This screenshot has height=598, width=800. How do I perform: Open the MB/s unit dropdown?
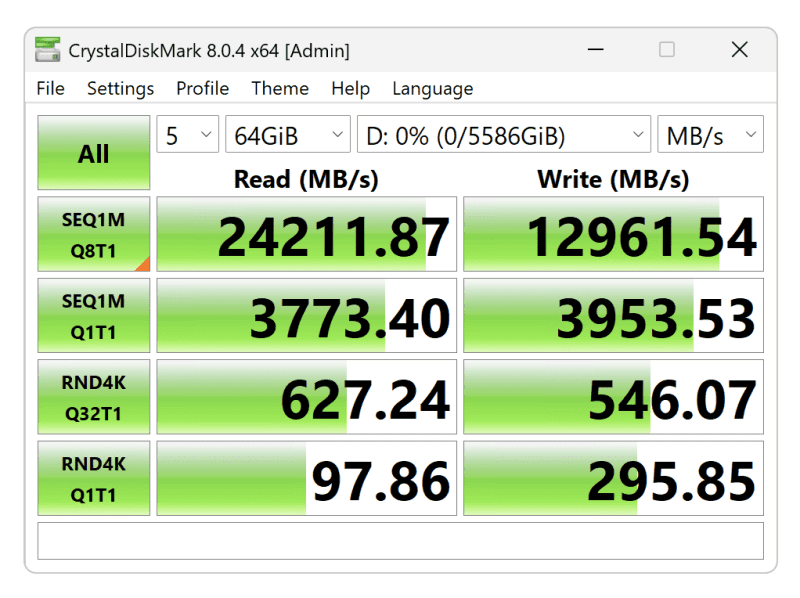pyautogui.click(x=709, y=135)
